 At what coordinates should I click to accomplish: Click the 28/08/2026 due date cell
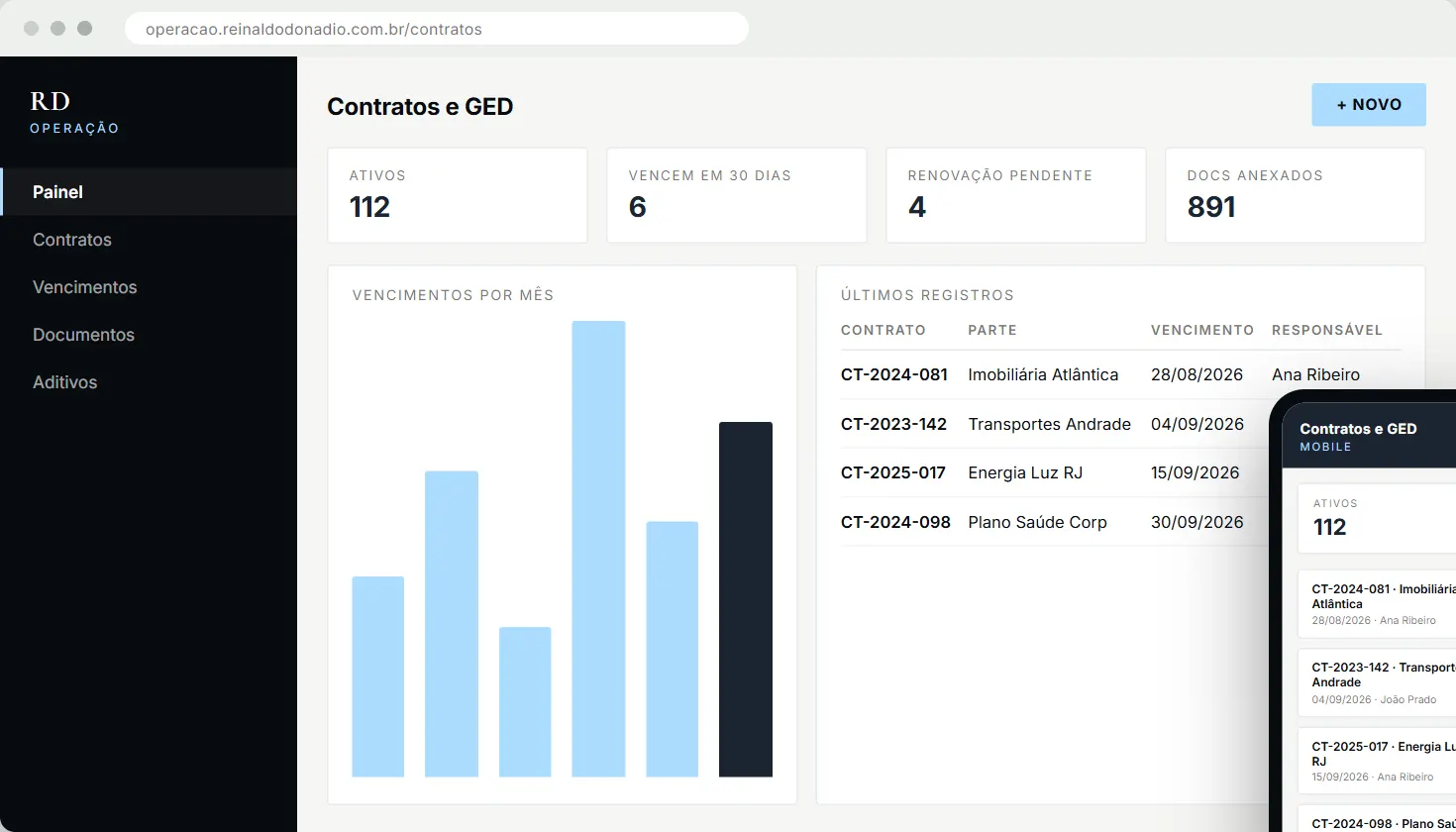click(1196, 374)
